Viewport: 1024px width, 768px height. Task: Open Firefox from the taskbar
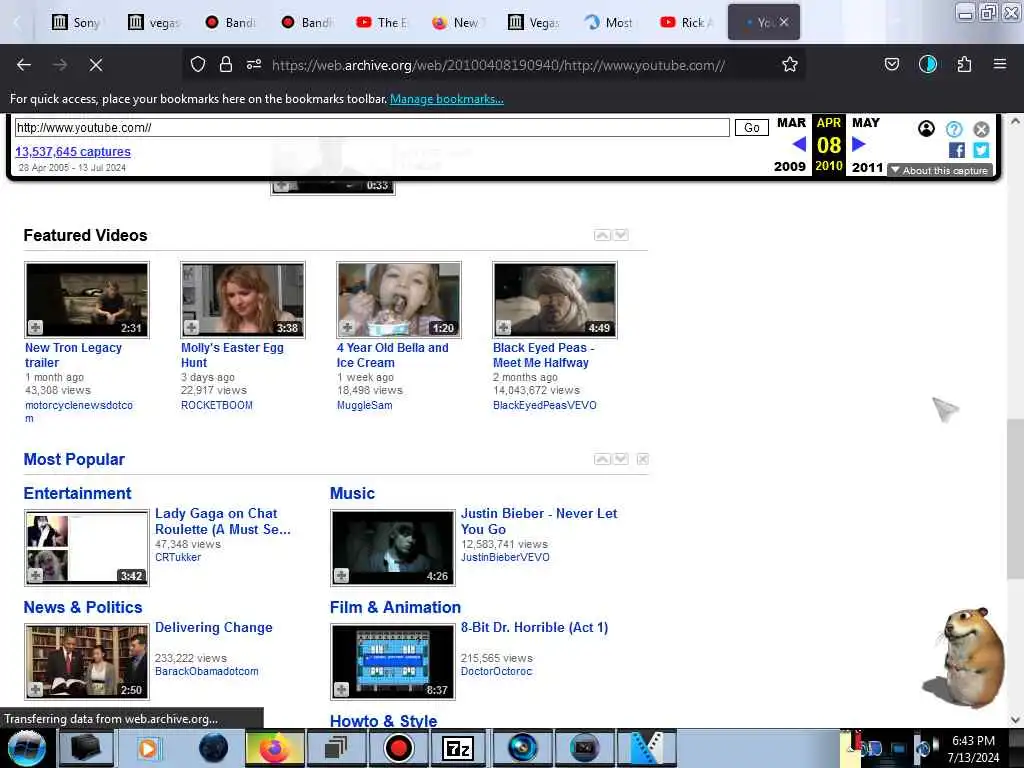click(x=274, y=748)
